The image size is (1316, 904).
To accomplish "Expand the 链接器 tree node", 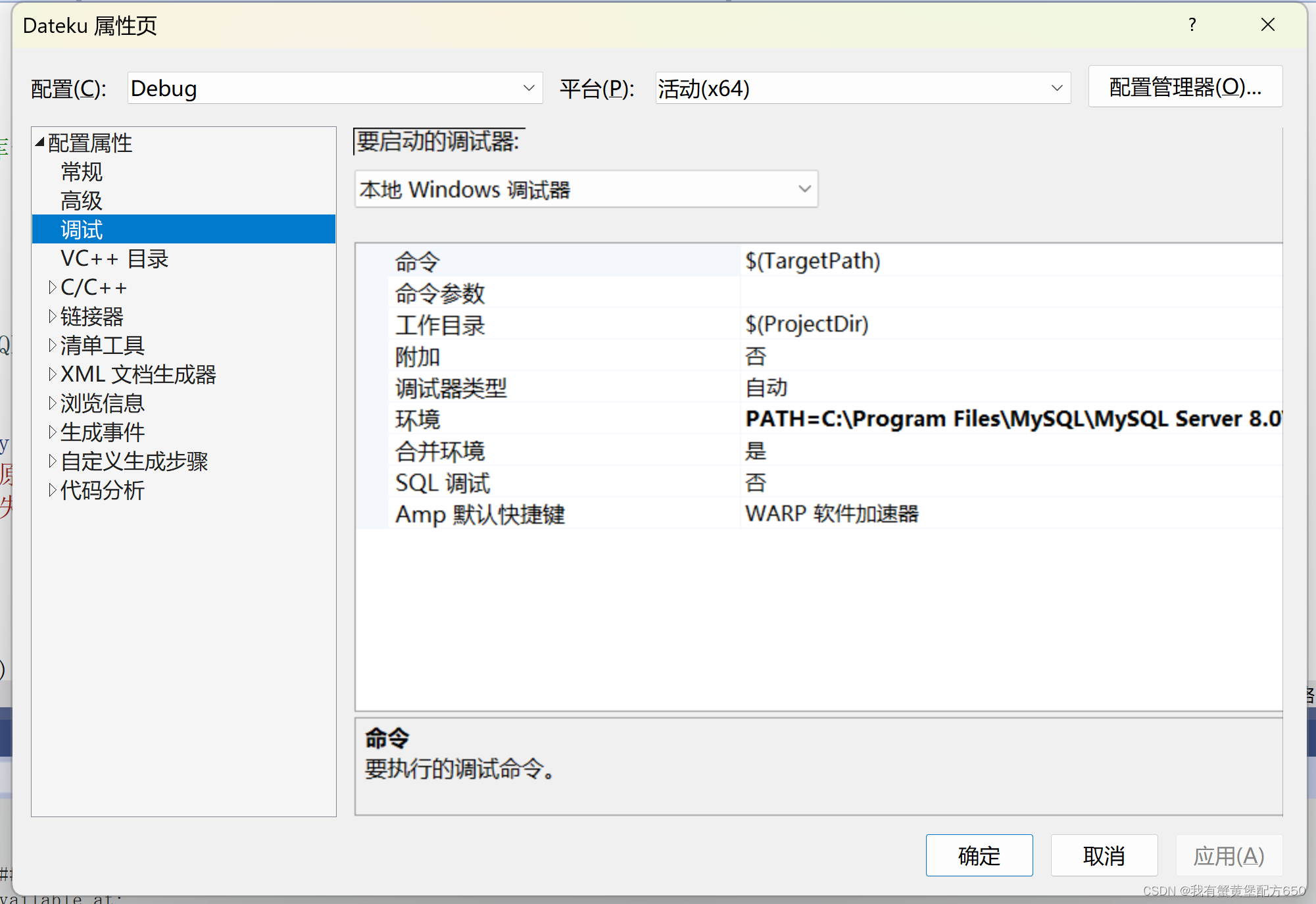I will tap(53, 316).
